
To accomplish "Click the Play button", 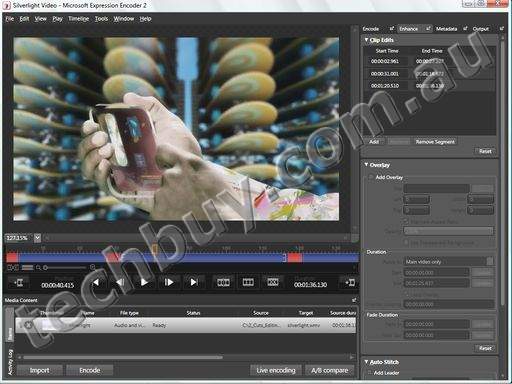I will click(144, 283).
